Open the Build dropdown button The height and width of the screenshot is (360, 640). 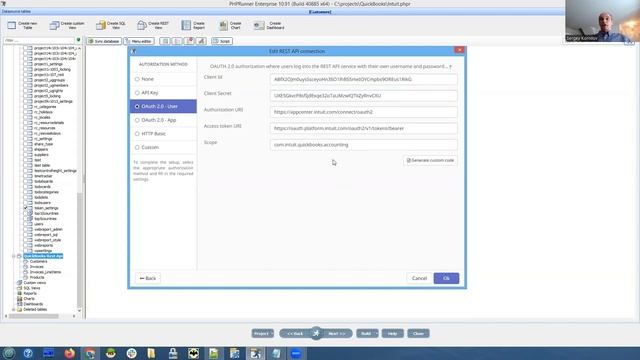point(367,333)
